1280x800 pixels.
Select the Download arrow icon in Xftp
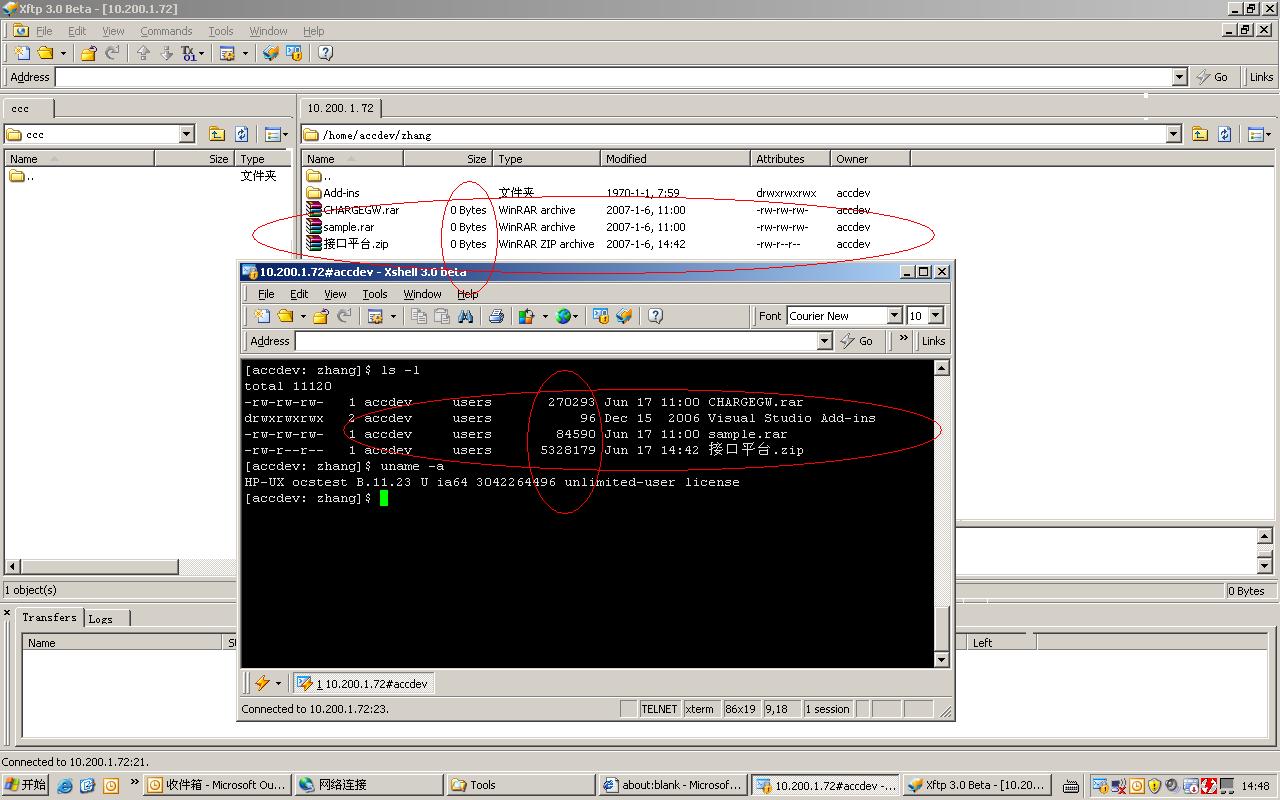coord(167,53)
